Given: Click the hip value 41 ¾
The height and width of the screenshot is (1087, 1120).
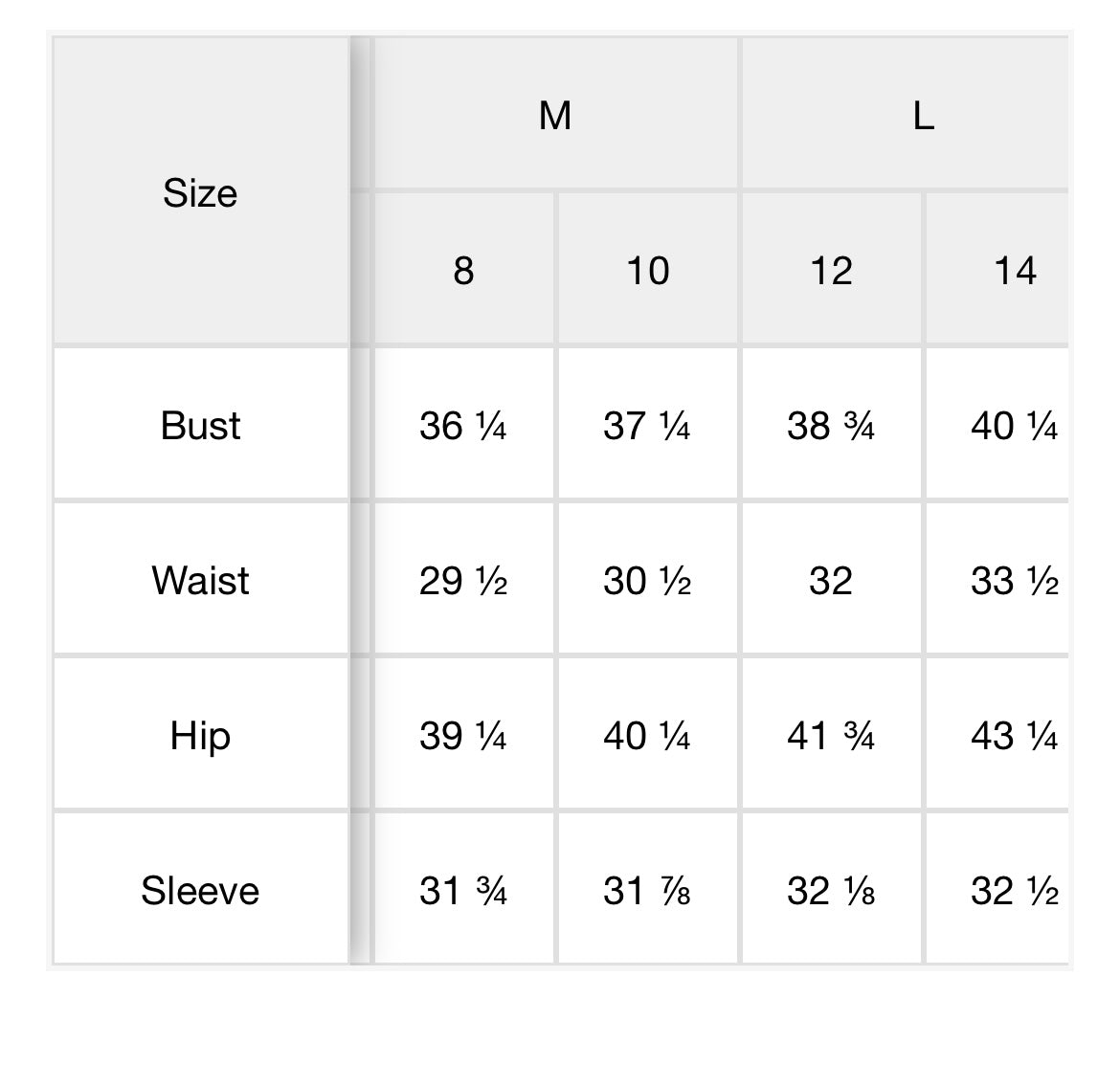Looking at the screenshot, I should tap(831, 736).
